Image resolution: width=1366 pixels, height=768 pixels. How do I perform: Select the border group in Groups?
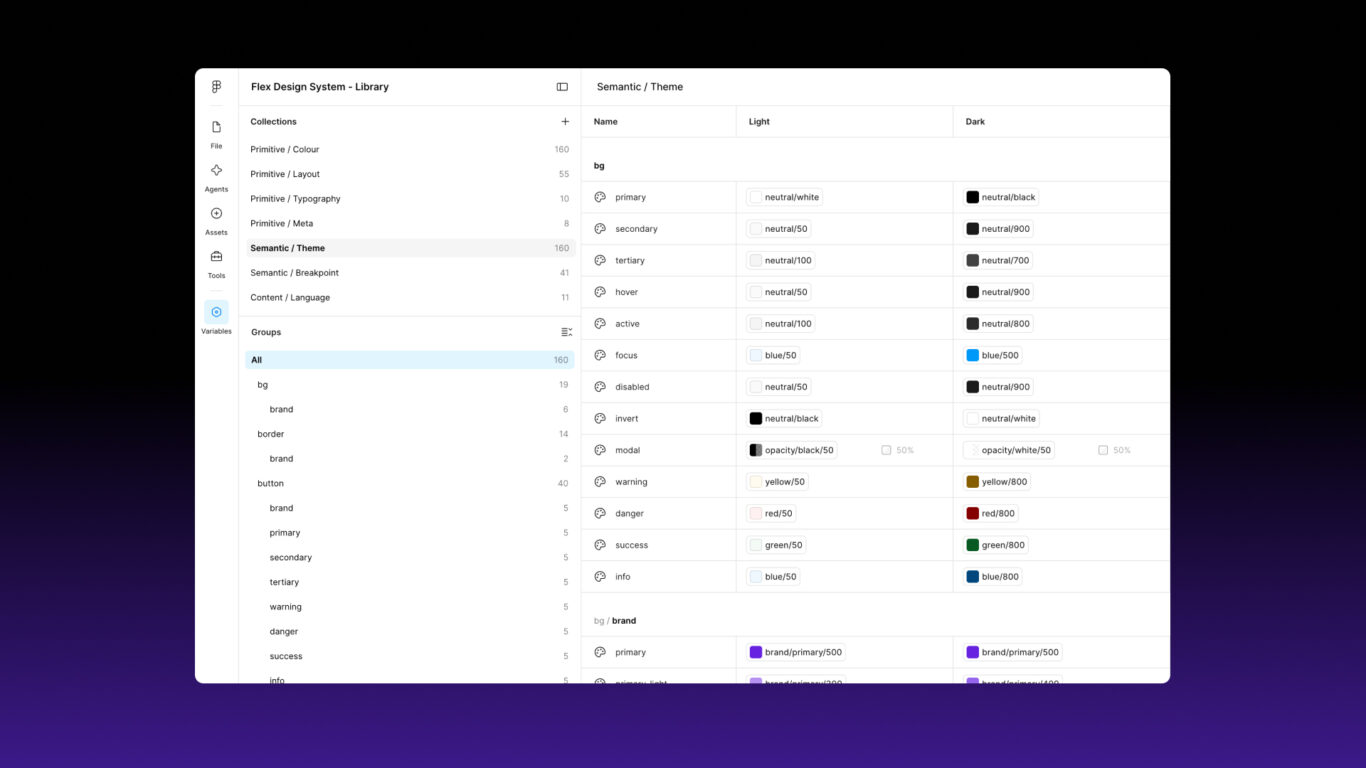pyautogui.click(x=410, y=434)
